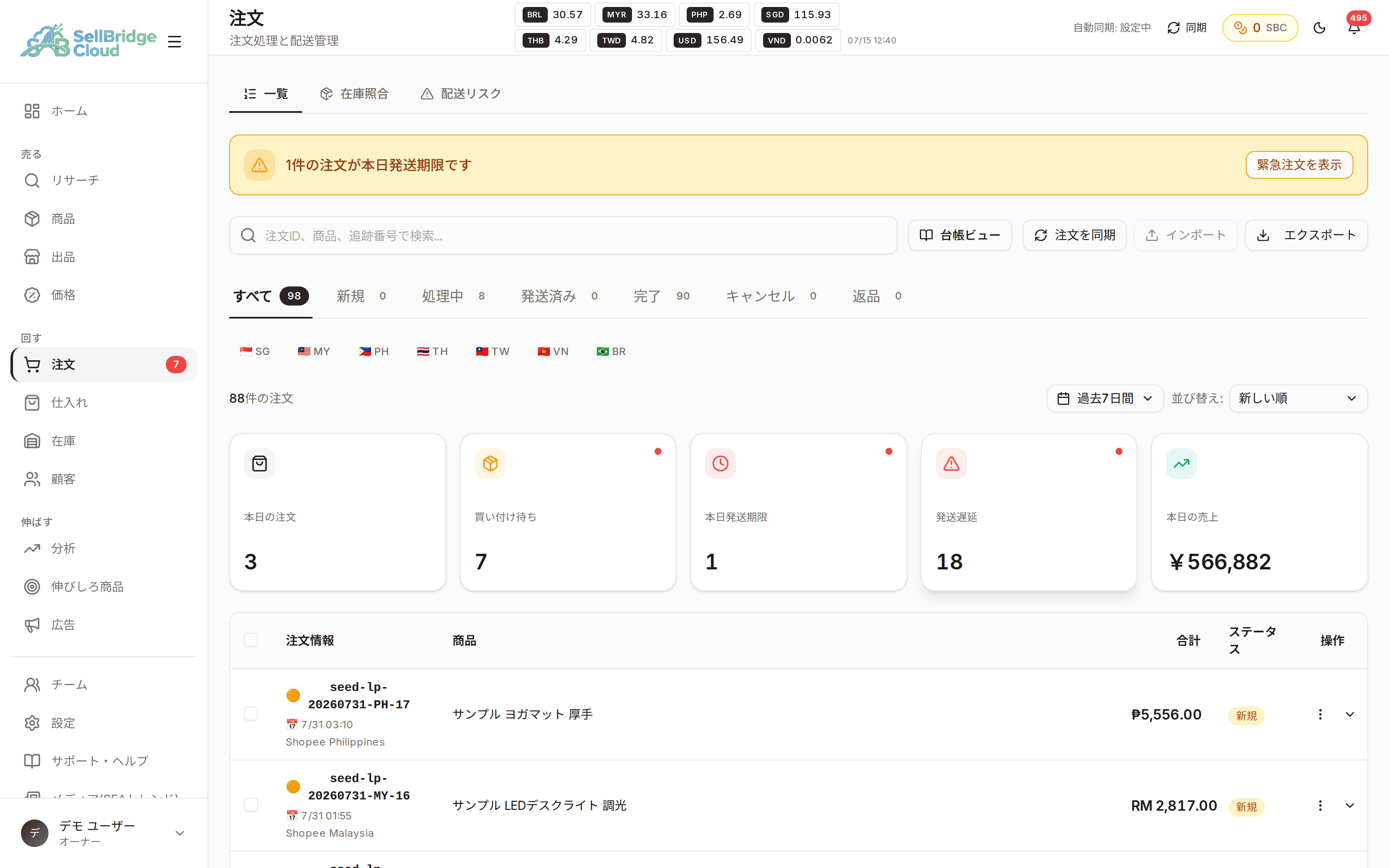The image size is (1389, 868).
Task: Open 広告 in the sidebar
Action: pos(104,625)
